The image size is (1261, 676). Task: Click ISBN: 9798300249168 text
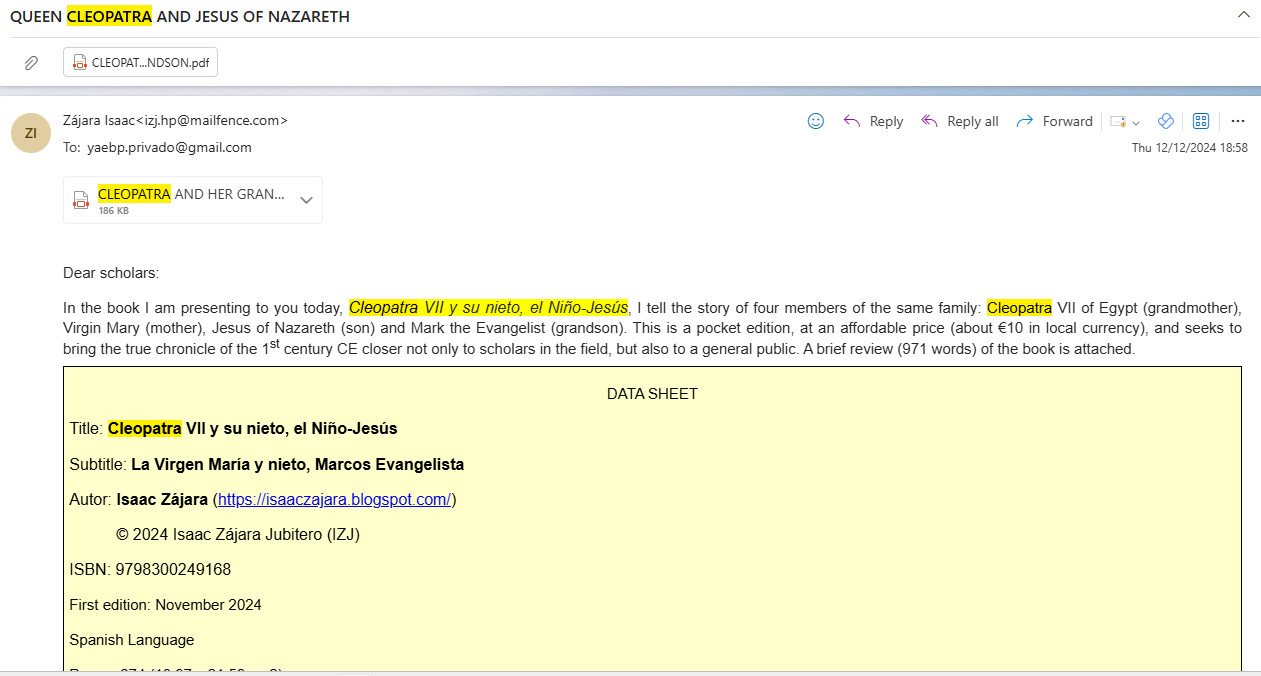click(150, 569)
